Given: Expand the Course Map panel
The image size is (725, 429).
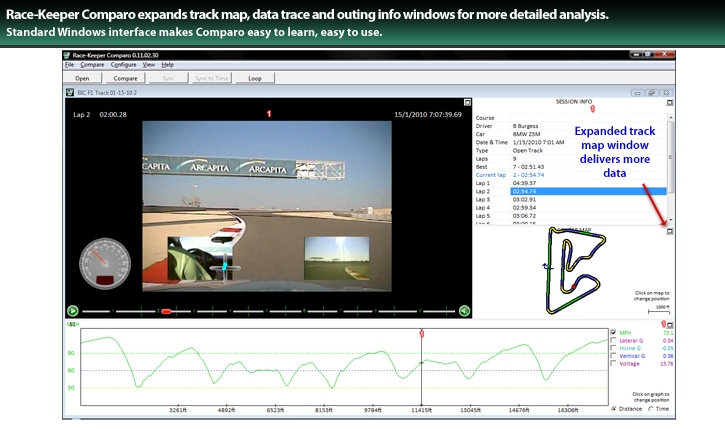Looking at the screenshot, I should [670, 232].
